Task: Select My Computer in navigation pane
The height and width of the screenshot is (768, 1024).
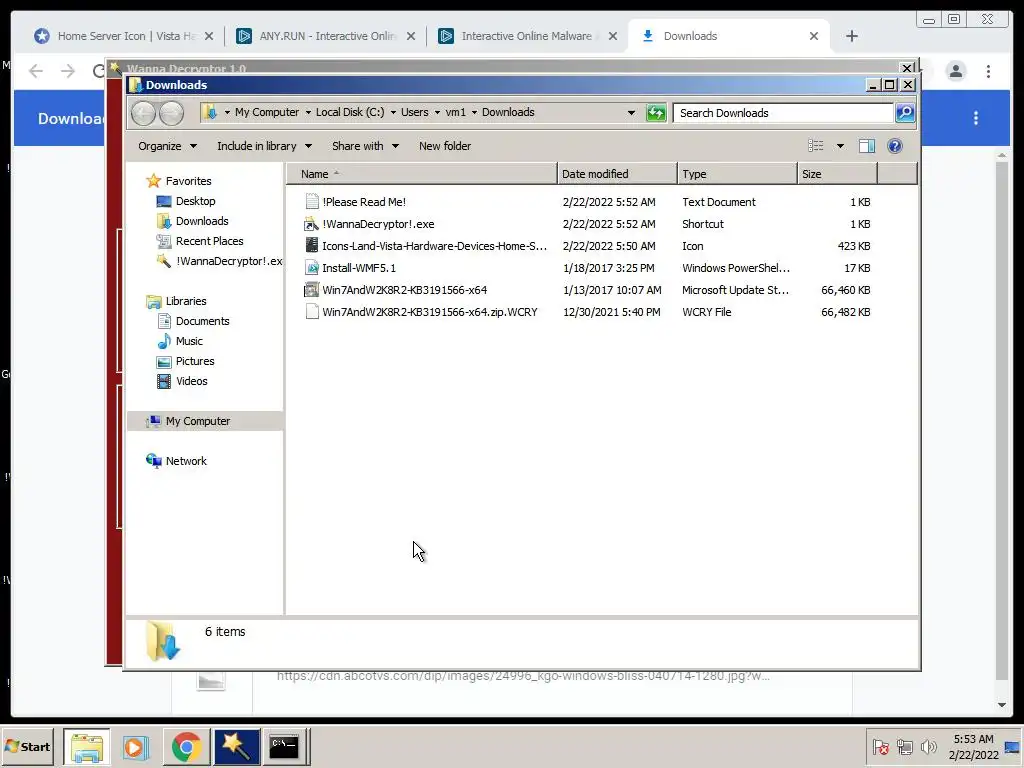Action: click(197, 421)
